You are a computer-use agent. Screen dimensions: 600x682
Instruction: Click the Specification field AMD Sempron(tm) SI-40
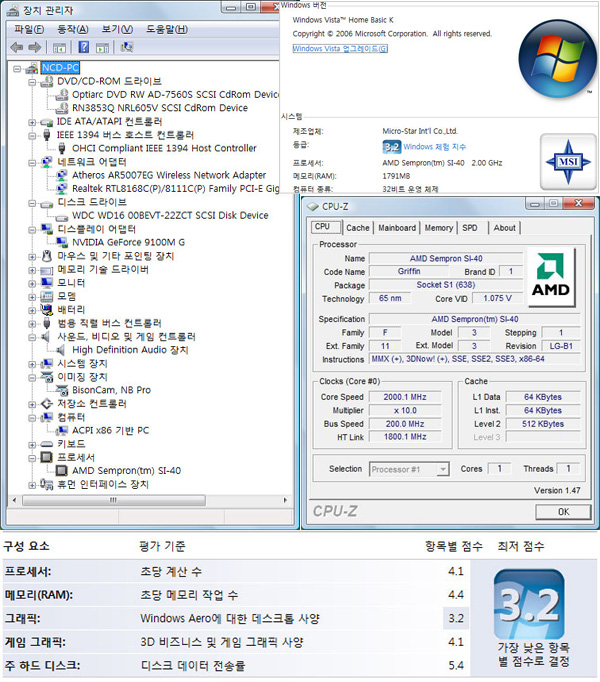(x=475, y=319)
